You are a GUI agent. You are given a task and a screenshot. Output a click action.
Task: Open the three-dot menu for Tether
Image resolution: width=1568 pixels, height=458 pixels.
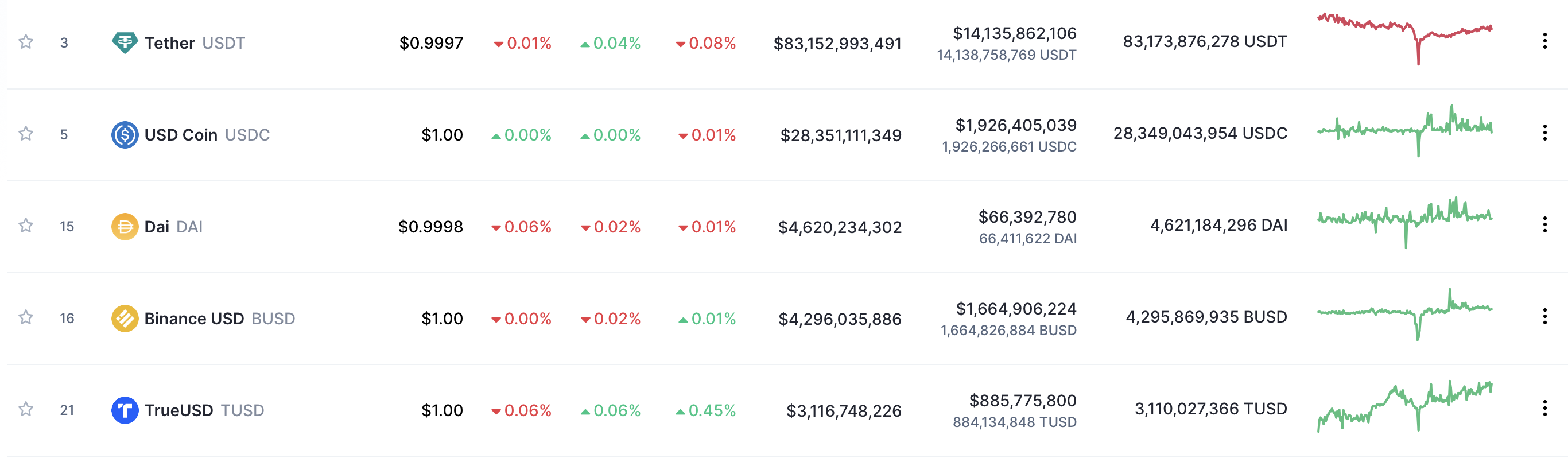tap(1544, 41)
